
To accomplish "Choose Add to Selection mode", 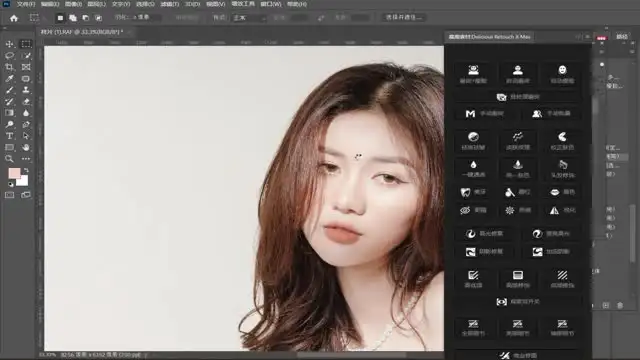I will coord(73,18).
